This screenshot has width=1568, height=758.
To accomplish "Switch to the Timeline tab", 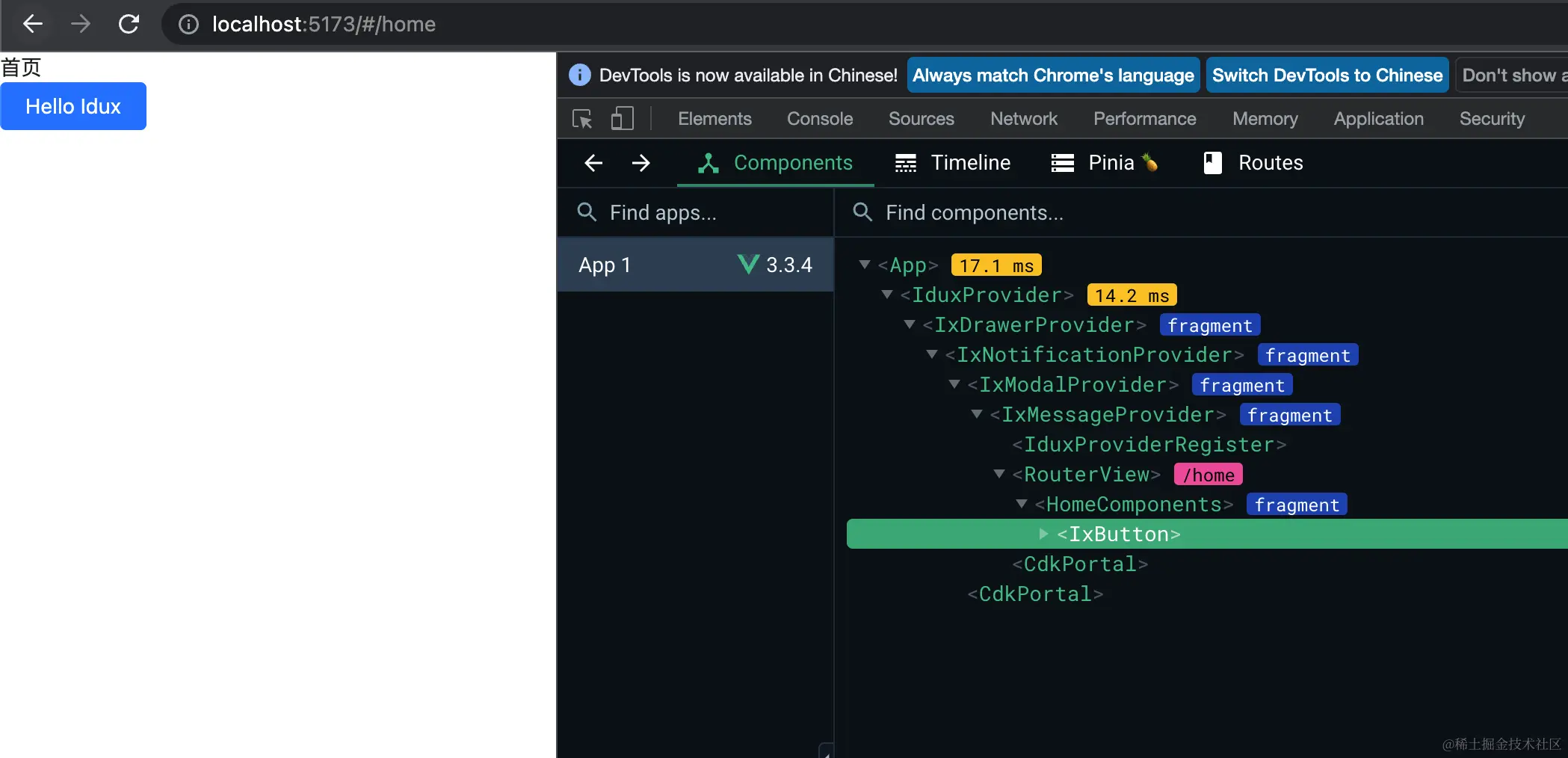I will click(x=953, y=163).
